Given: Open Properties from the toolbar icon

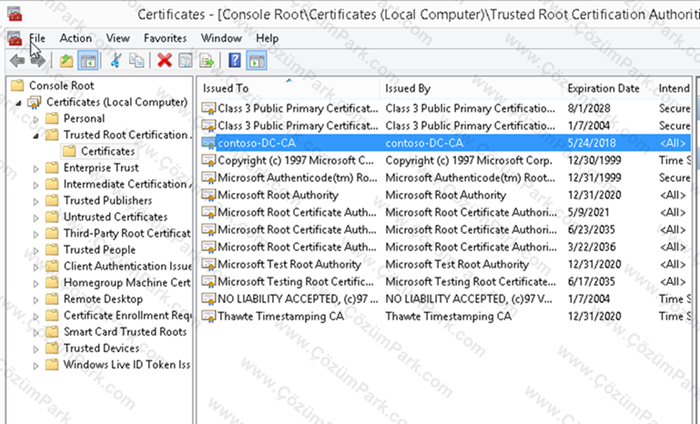Looking at the screenshot, I should pyautogui.click(x=185, y=60).
